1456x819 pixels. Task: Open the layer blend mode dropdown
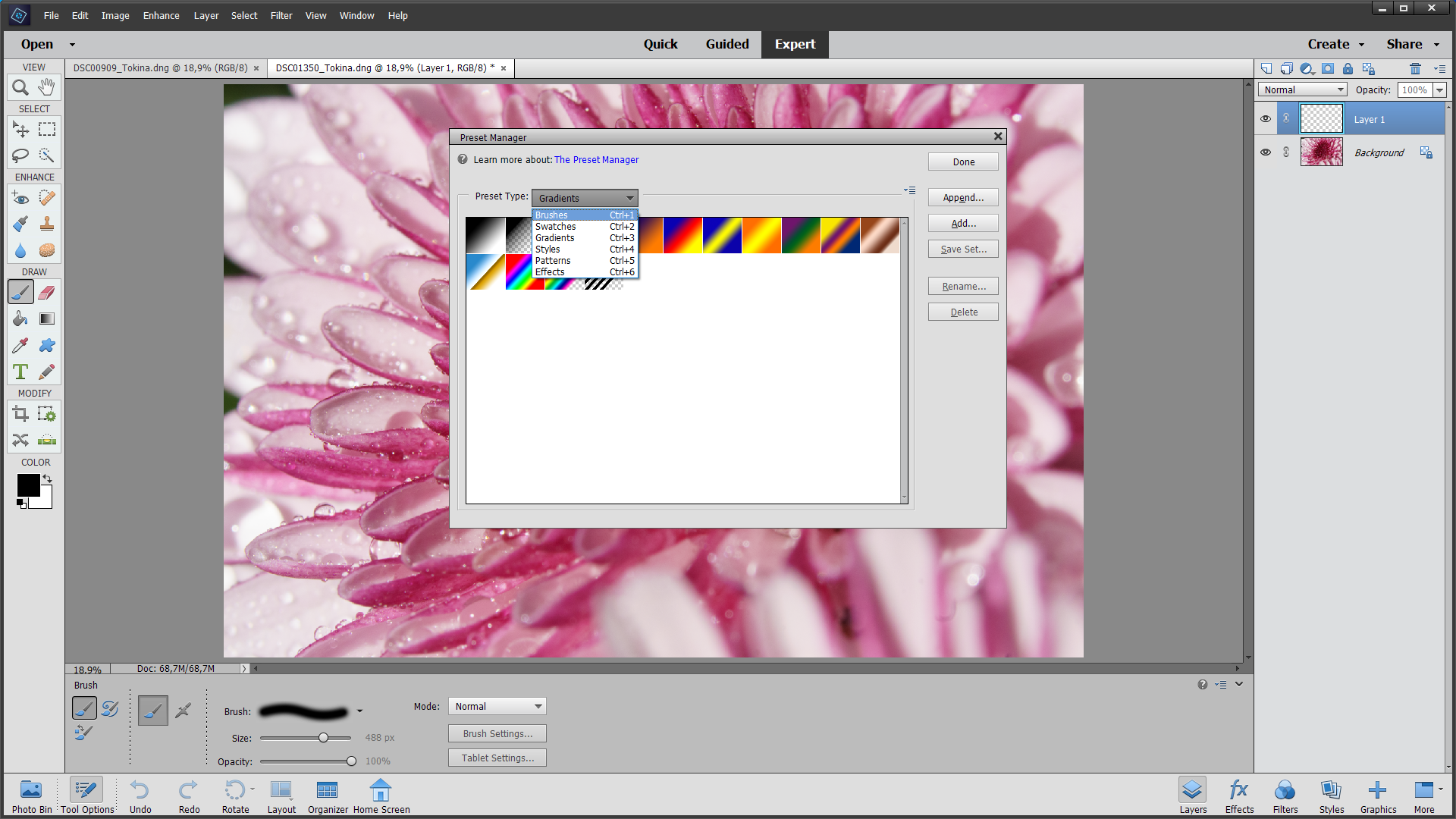click(x=1301, y=89)
